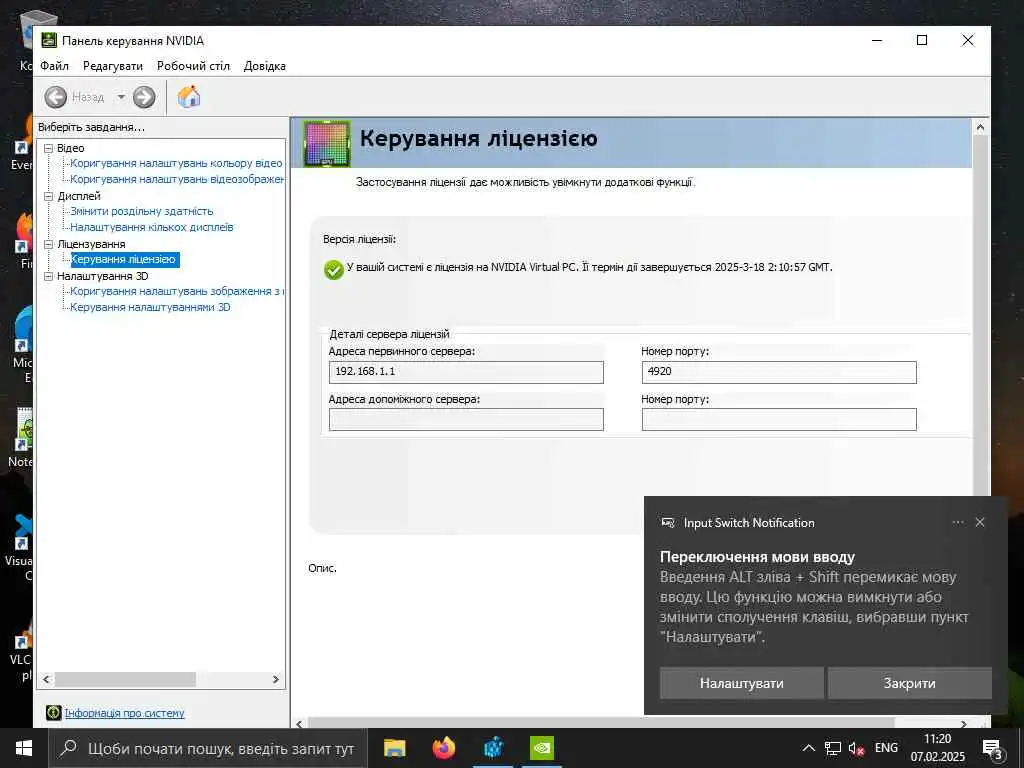Image resolution: width=1024 pixels, height=768 pixels.
Task: Switch input language via ENG indicator
Action: [886, 748]
